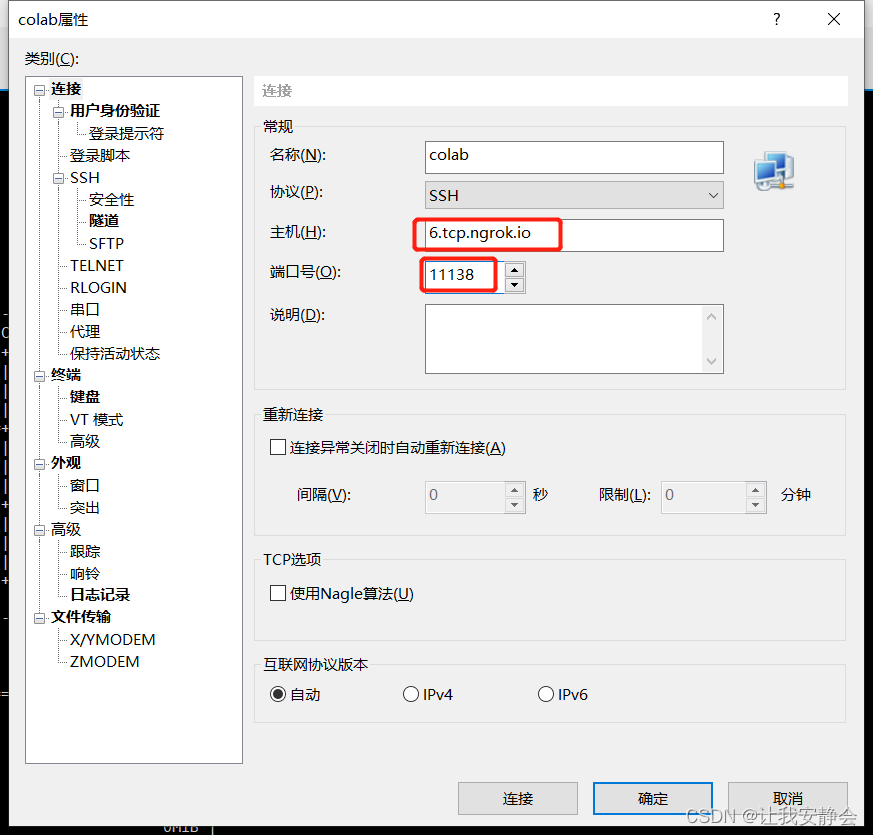Image resolution: width=873 pixels, height=835 pixels.
Task: Select TELNET in category tree
Action: click(x=97, y=266)
